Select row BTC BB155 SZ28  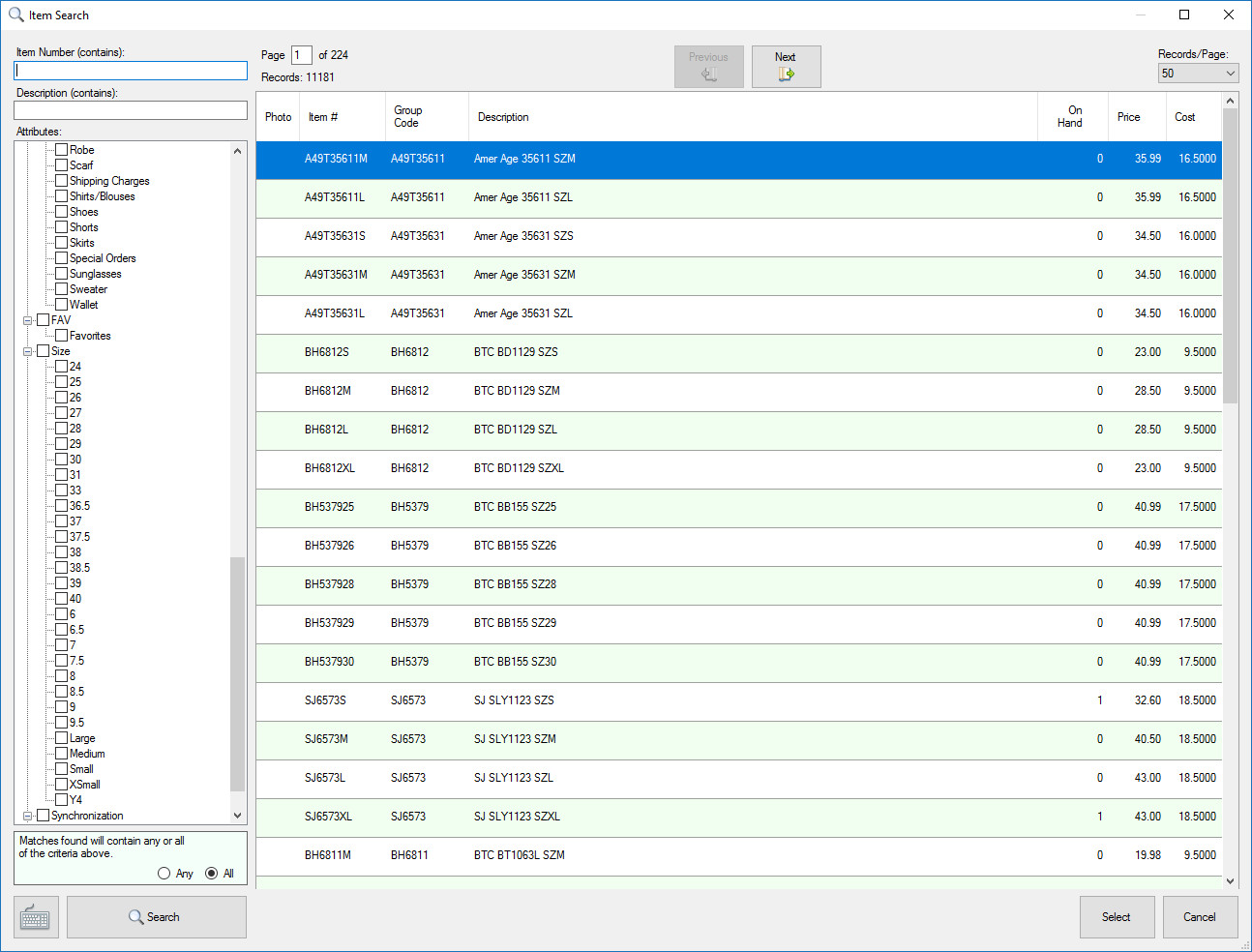tap(739, 584)
